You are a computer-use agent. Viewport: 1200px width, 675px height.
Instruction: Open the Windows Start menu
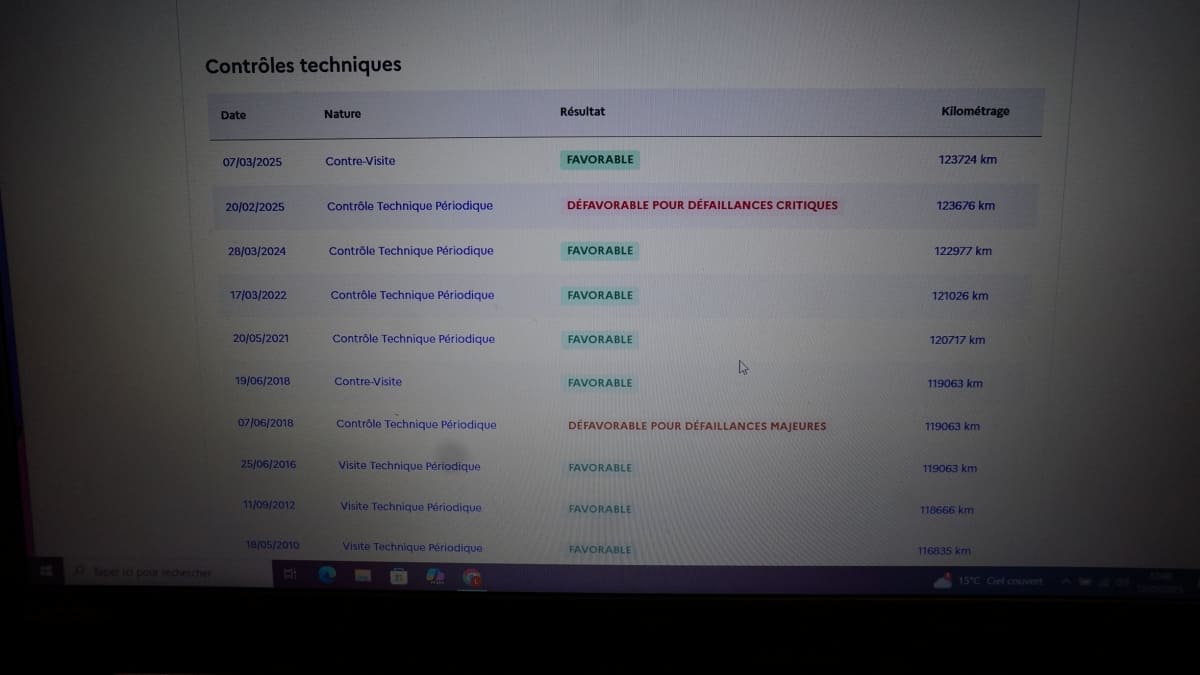[46, 571]
